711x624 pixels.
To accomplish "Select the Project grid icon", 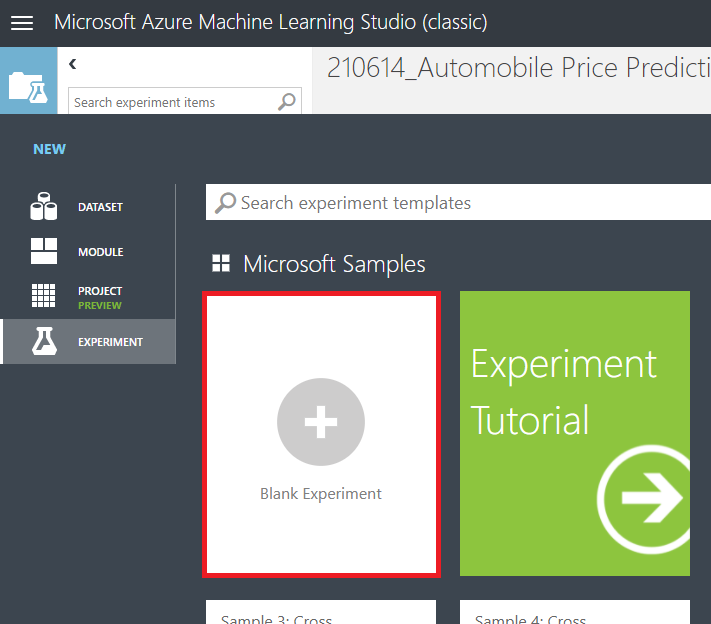I will click(44, 296).
